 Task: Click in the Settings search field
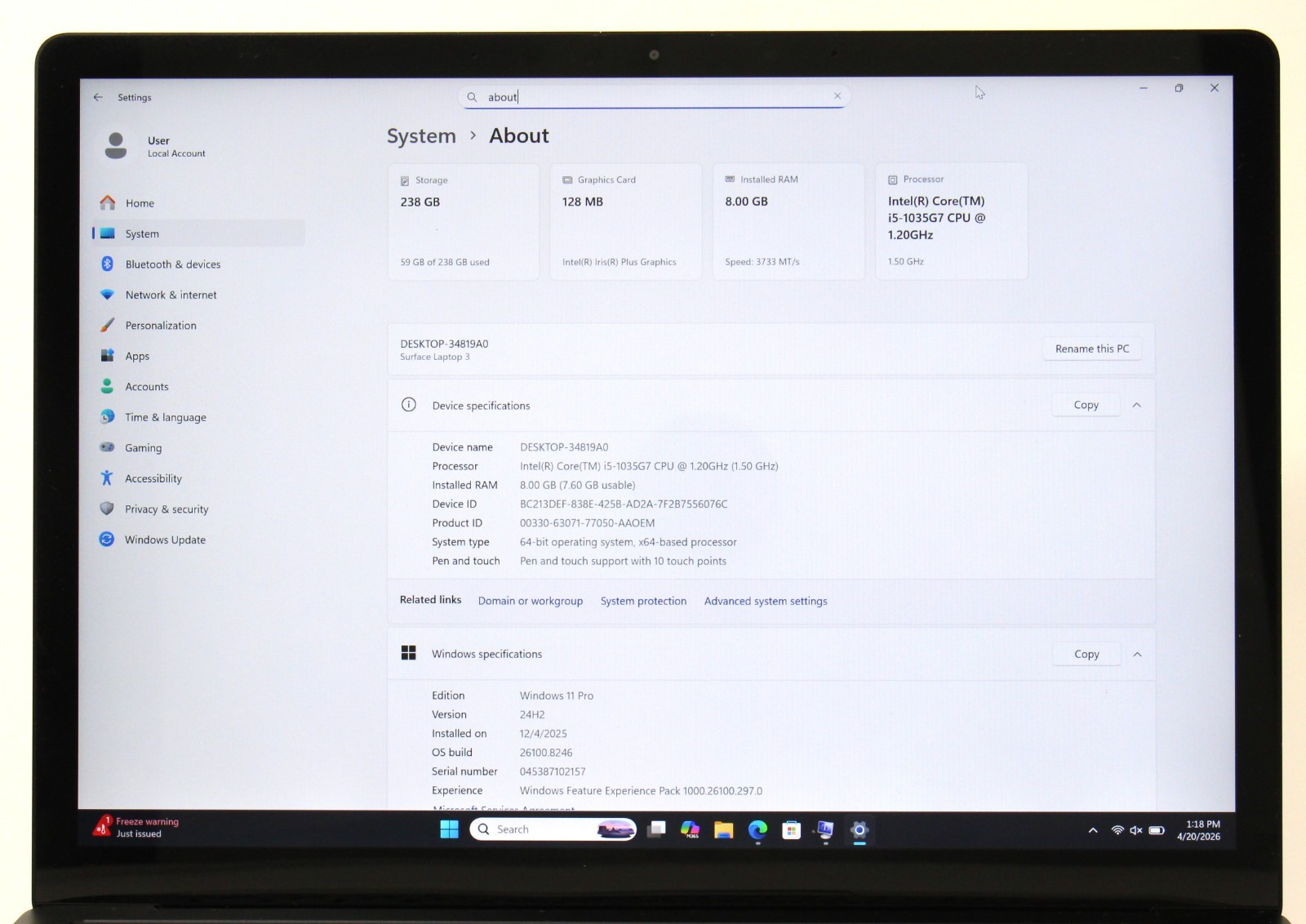pyautogui.click(x=654, y=97)
